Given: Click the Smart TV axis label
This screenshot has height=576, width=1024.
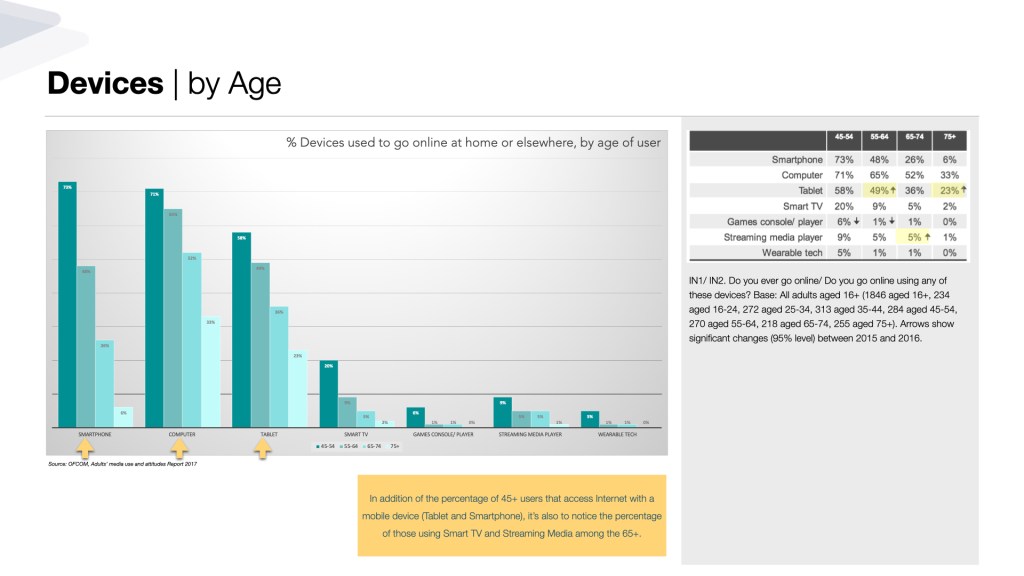Looking at the screenshot, I should (x=357, y=435).
